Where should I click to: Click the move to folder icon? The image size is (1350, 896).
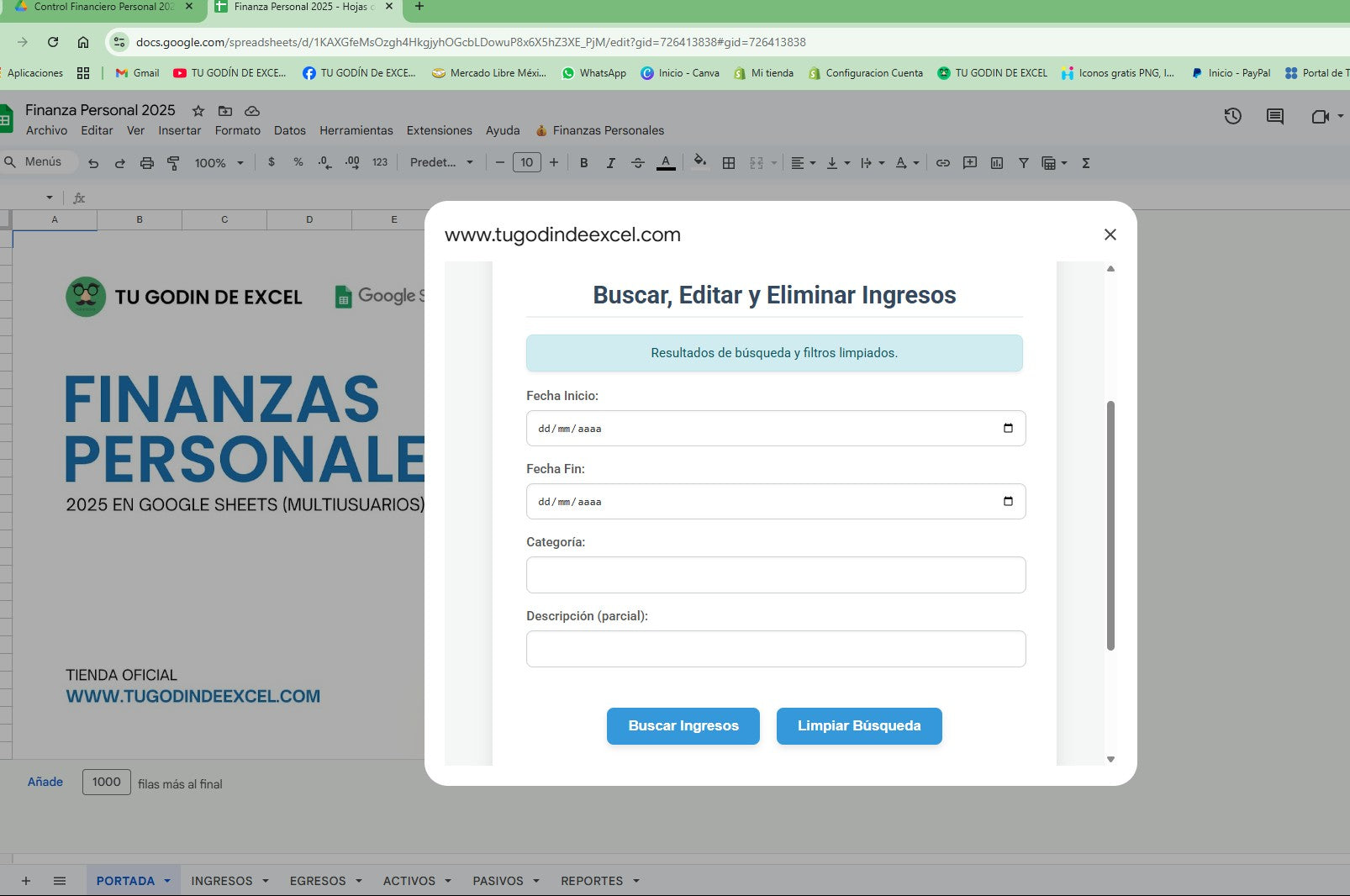coord(225,111)
